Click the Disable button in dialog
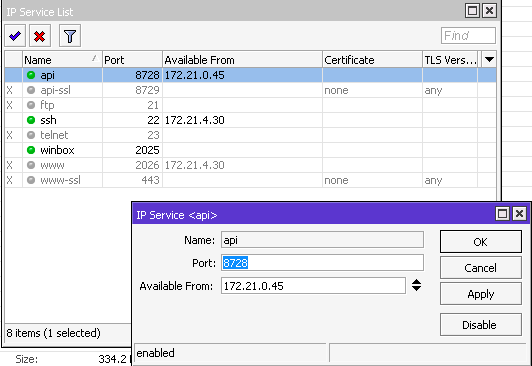Viewport: 532px width, 366px height. coord(481,325)
